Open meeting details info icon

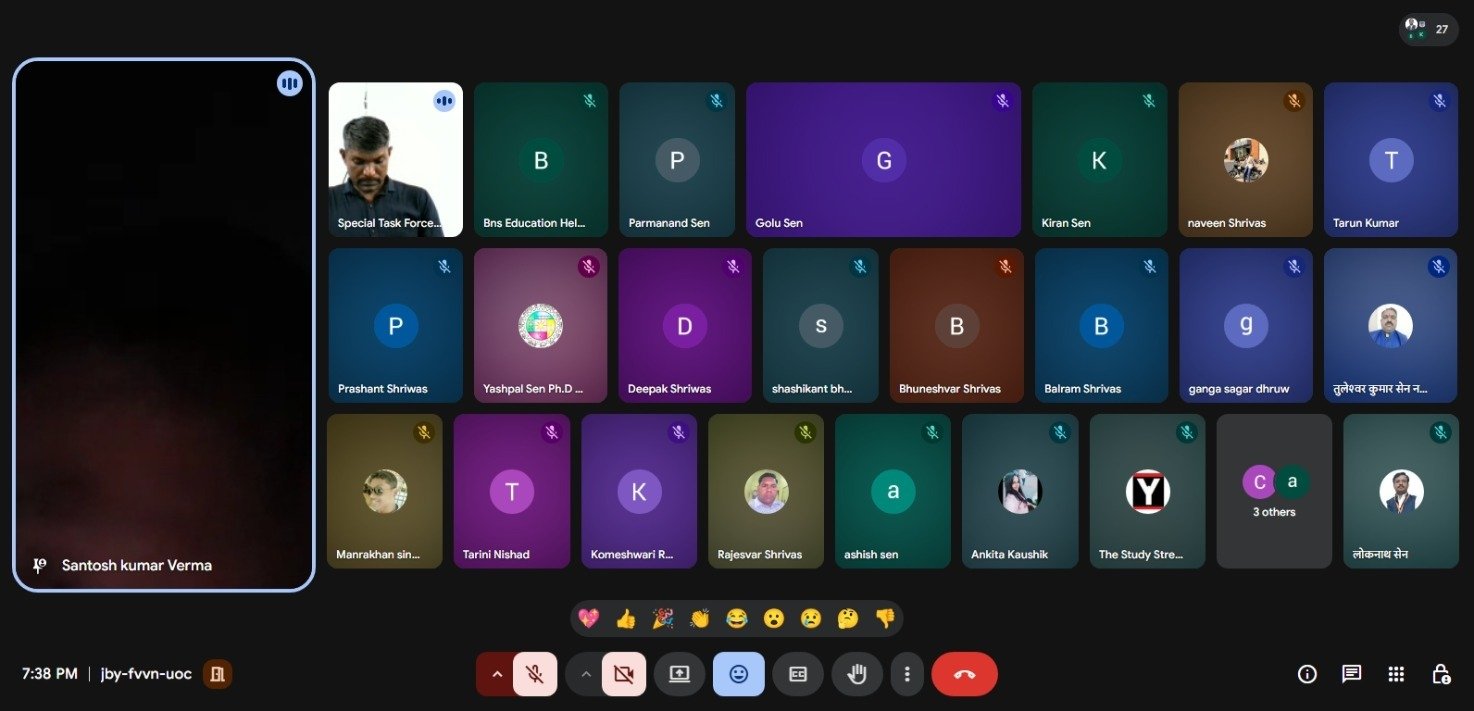[1307, 674]
